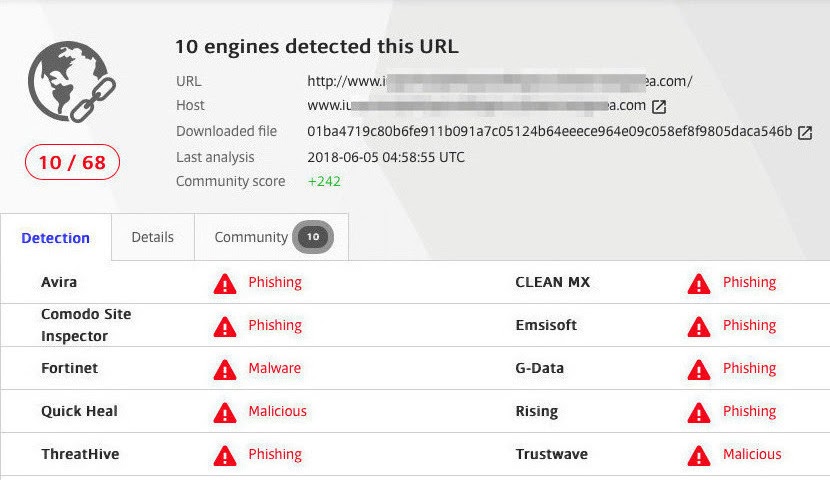Viewport: 830px width, 480px height.
Task: Select the Detection tab
Action: pos(56,238)
